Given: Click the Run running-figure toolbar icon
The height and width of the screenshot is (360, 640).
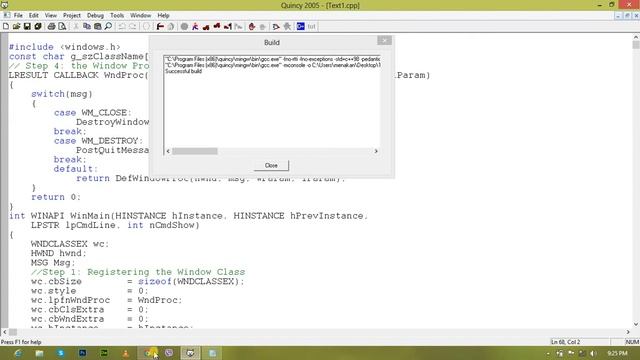Looking at the screenshot, I should 195,27.
